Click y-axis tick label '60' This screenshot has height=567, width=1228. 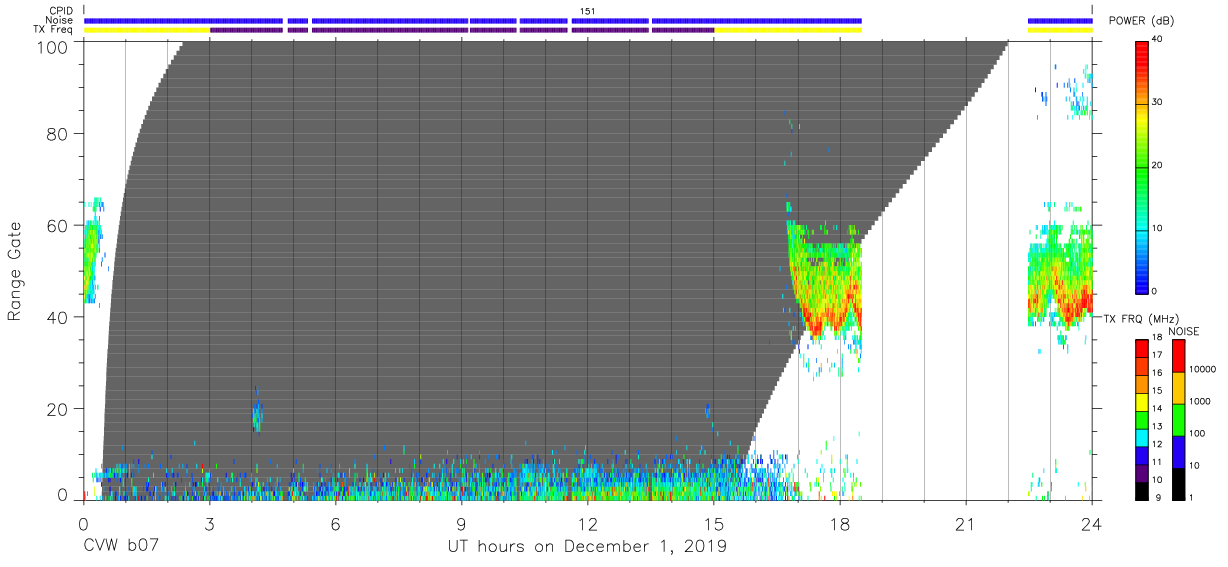pos(59,225)
